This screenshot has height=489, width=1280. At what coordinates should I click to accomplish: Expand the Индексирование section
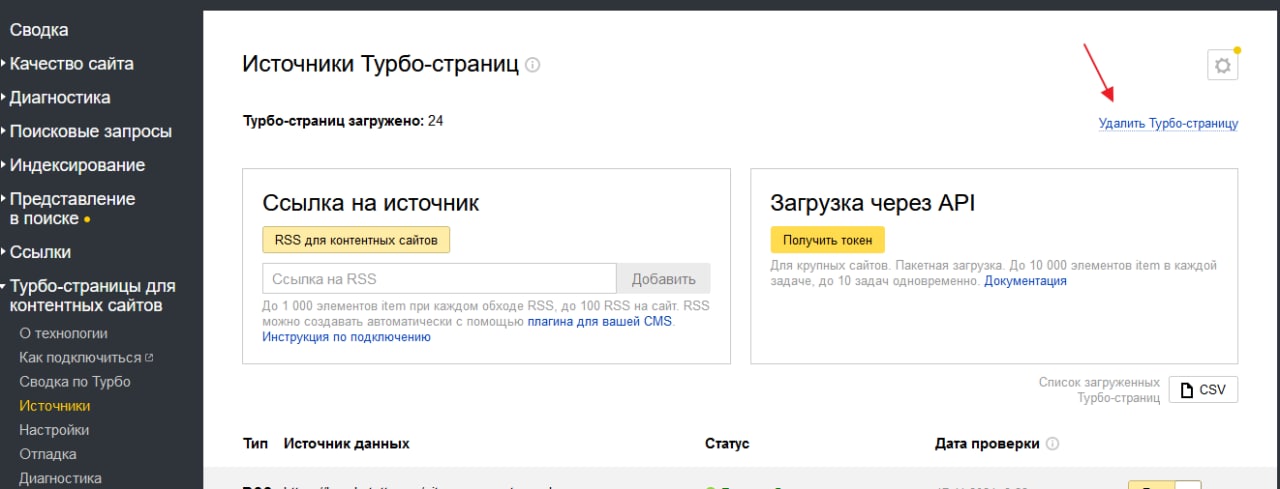tap(77, 165)
